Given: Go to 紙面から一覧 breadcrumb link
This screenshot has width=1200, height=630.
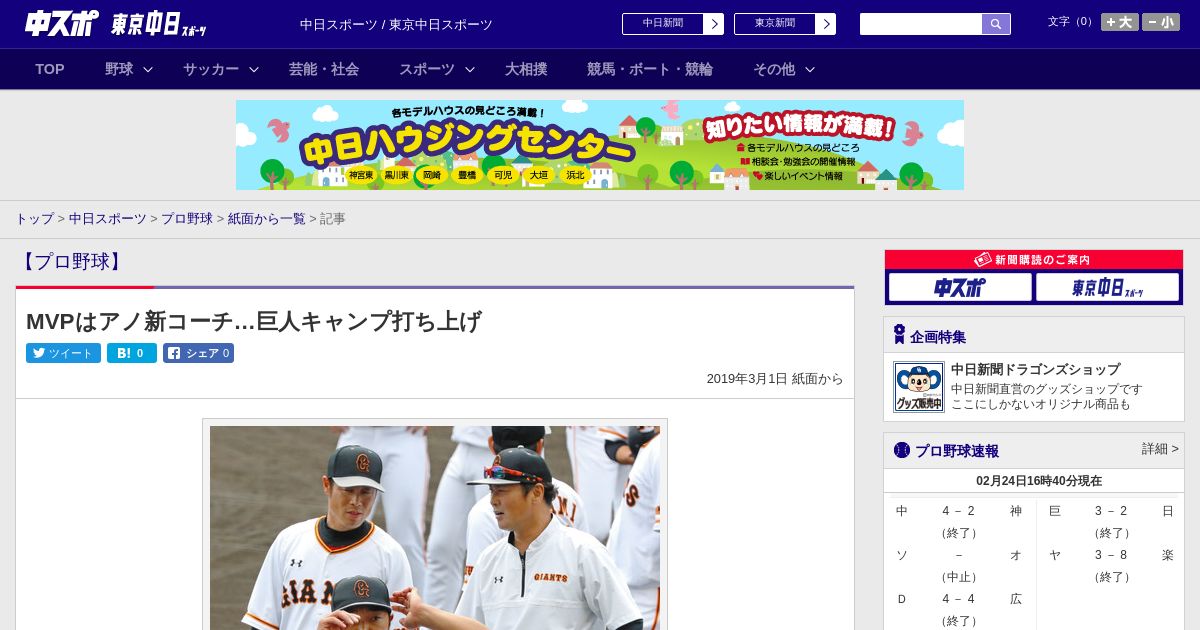Looking at the screenshot, I should 267,218.
